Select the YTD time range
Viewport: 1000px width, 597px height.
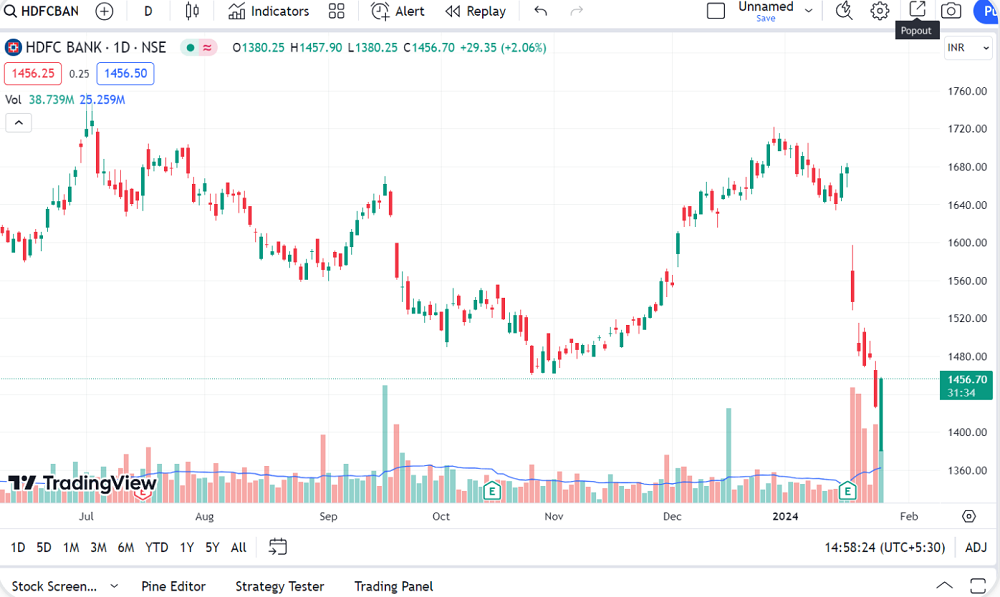click(x=156, y=547)
